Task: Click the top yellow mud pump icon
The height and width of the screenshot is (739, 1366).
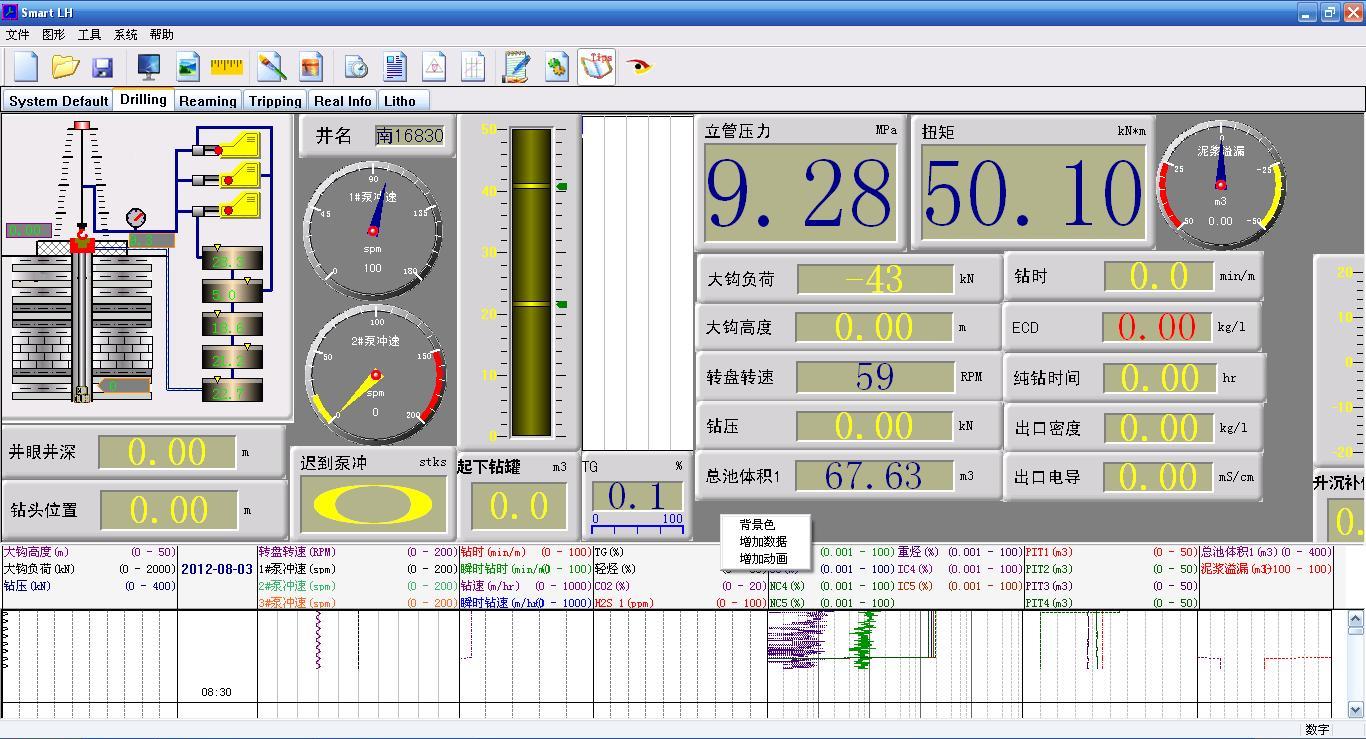Action: (240, 147)
